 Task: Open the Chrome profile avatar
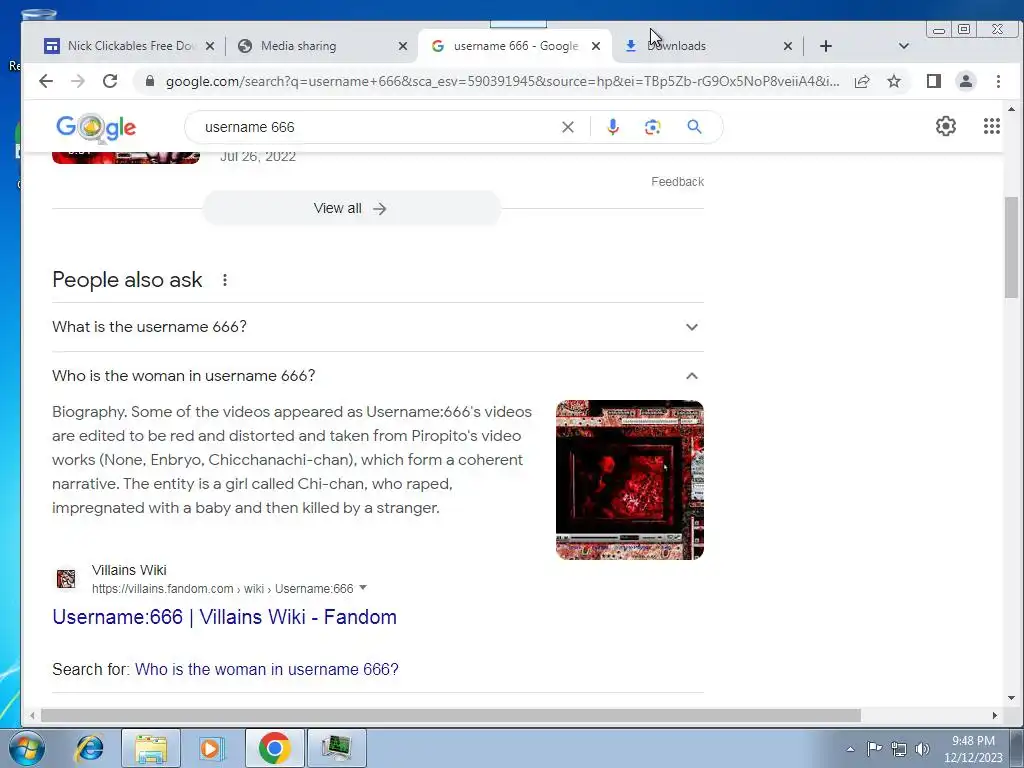(x=966, y=81)
